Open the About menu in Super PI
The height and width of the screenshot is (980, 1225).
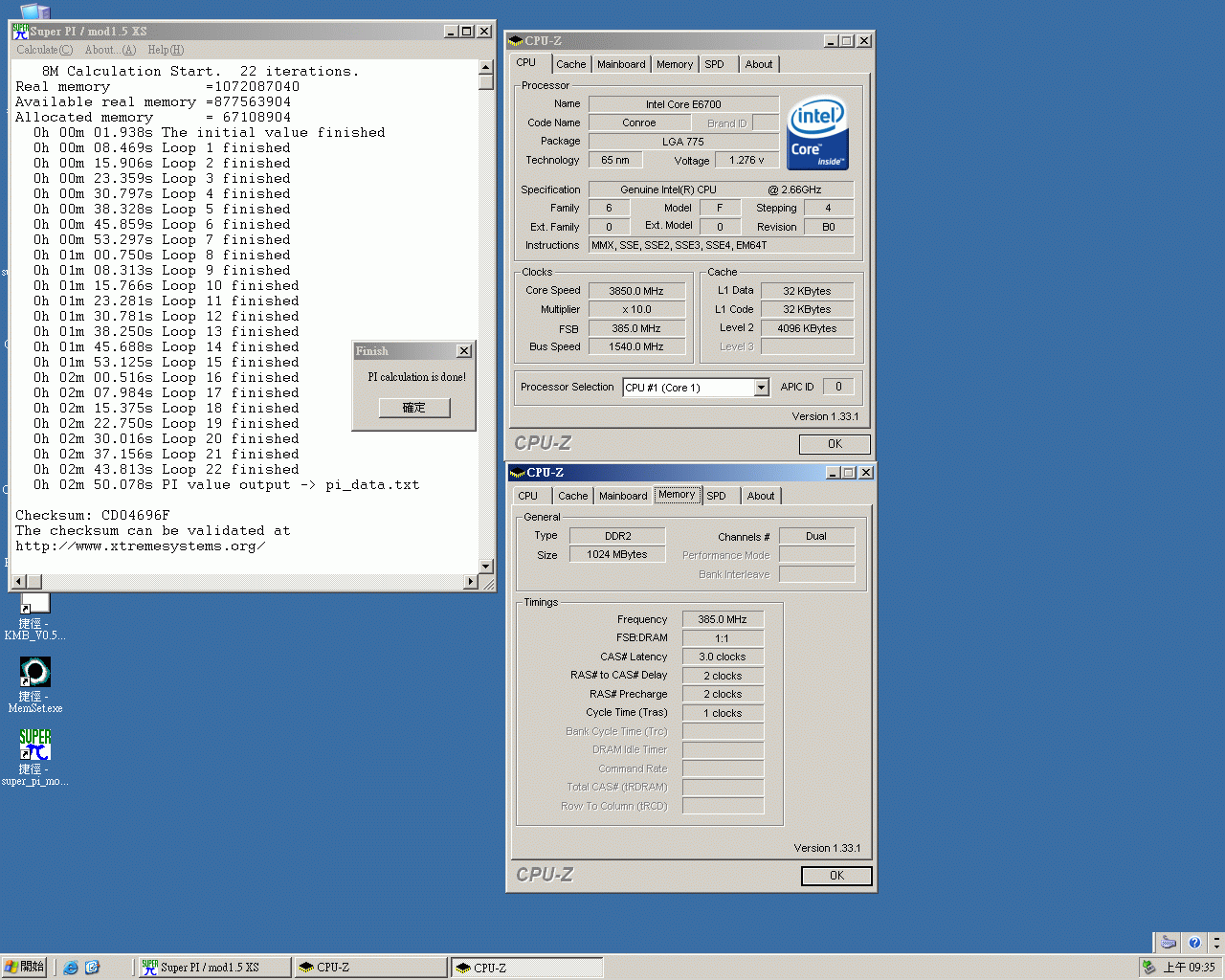(110, 50)
